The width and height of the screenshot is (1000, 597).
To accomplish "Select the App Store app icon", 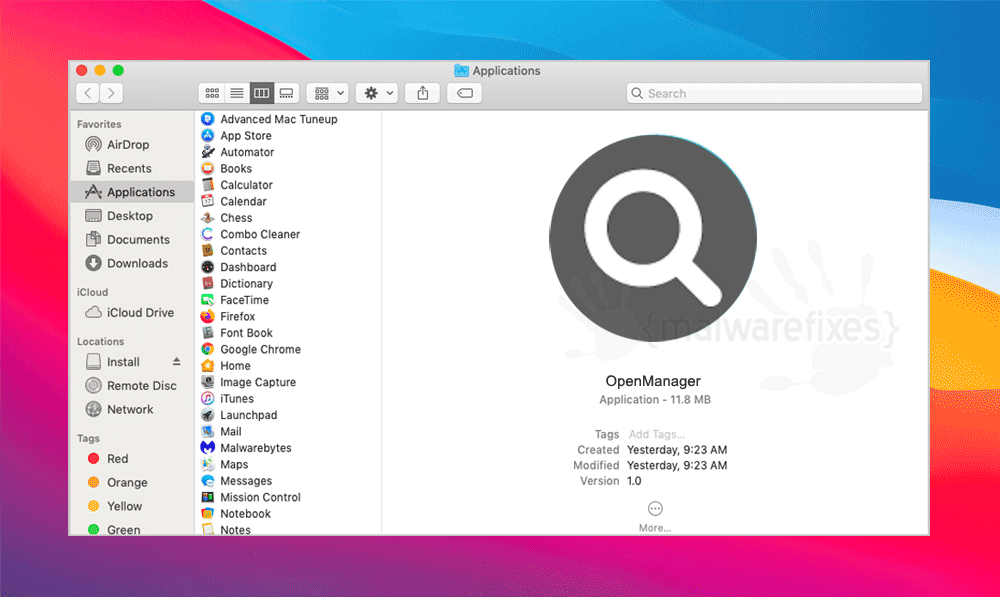I will pos(207,135).
